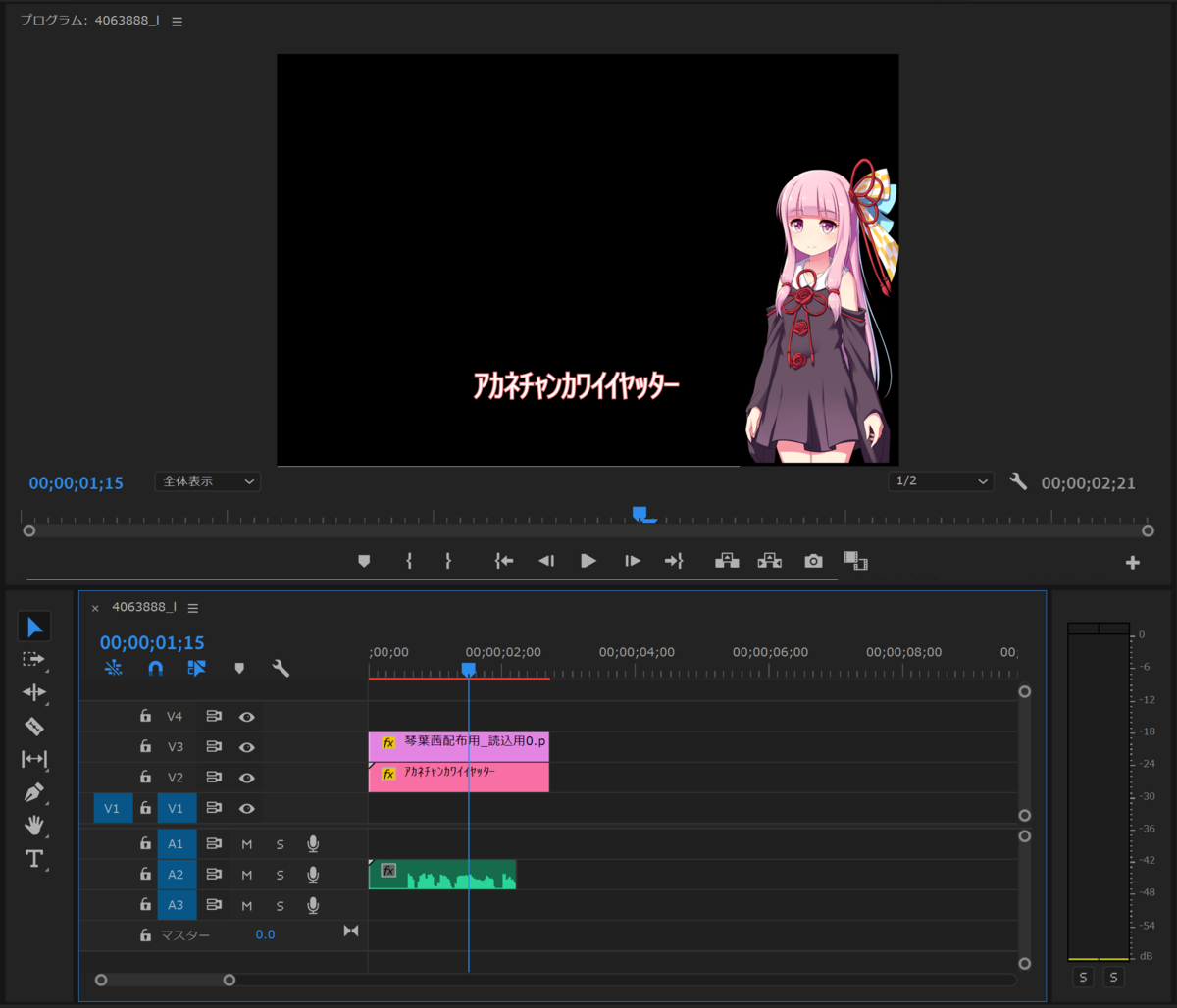The height and width of the screenshot is (1008, 1177).
Task: Open the program monitor panel menu
Action: coord(178,21)
